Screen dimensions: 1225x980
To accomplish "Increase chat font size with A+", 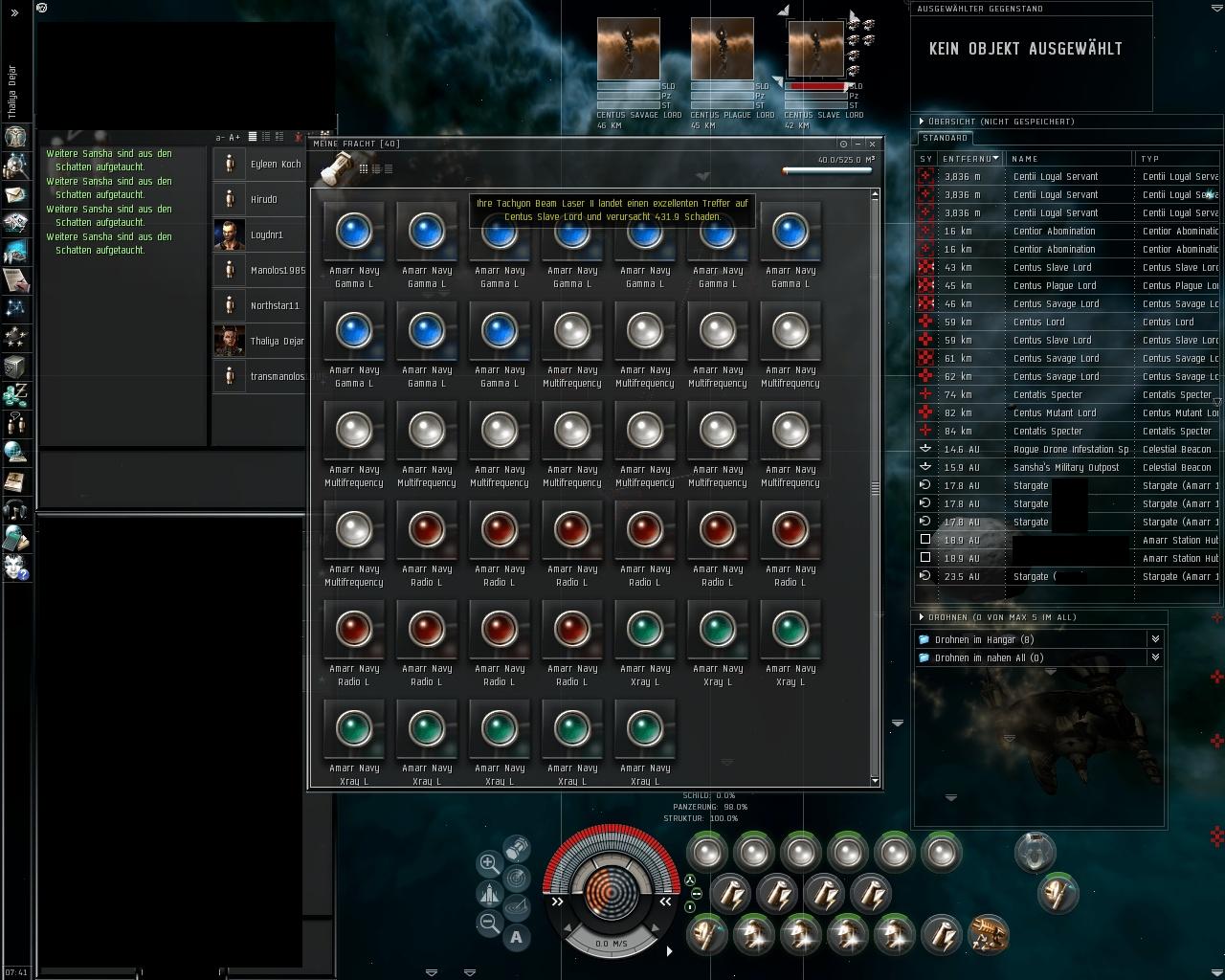I will pos(234,138).
